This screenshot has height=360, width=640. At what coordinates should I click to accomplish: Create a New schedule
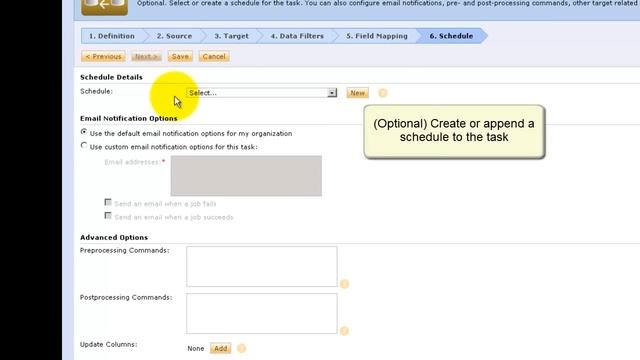[x=357, y=93]
